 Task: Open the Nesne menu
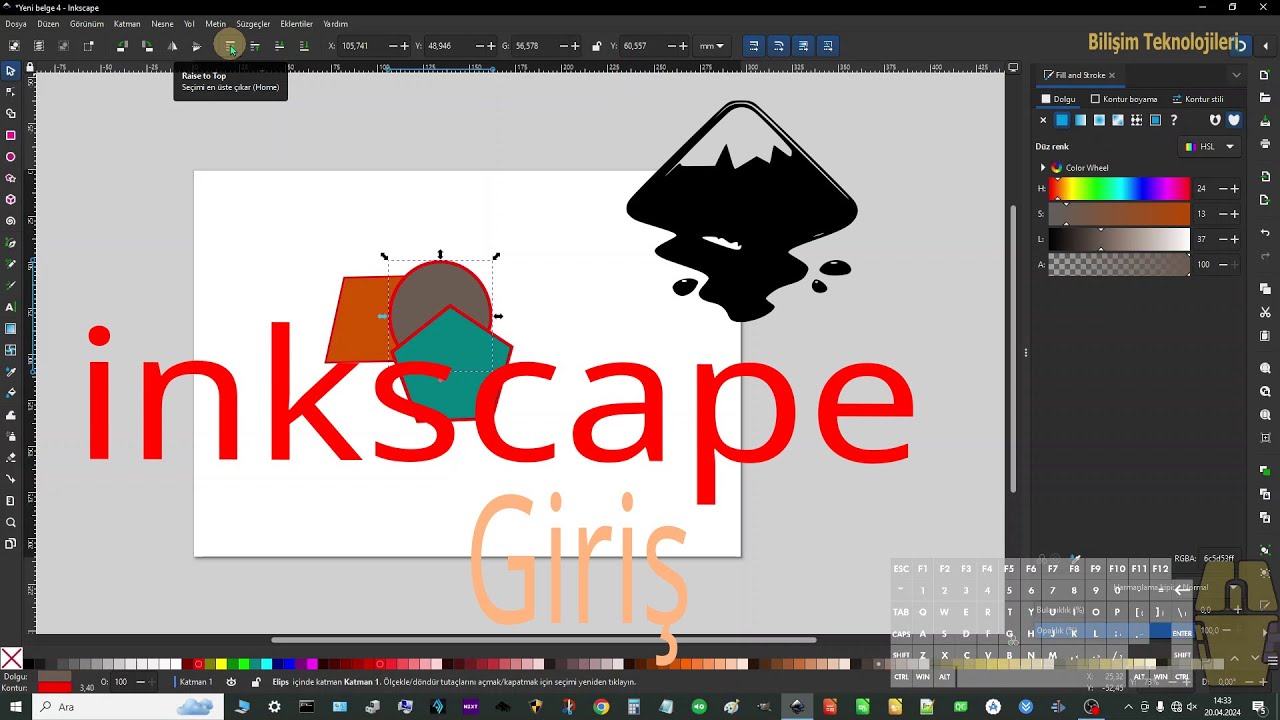coord(162,24)
